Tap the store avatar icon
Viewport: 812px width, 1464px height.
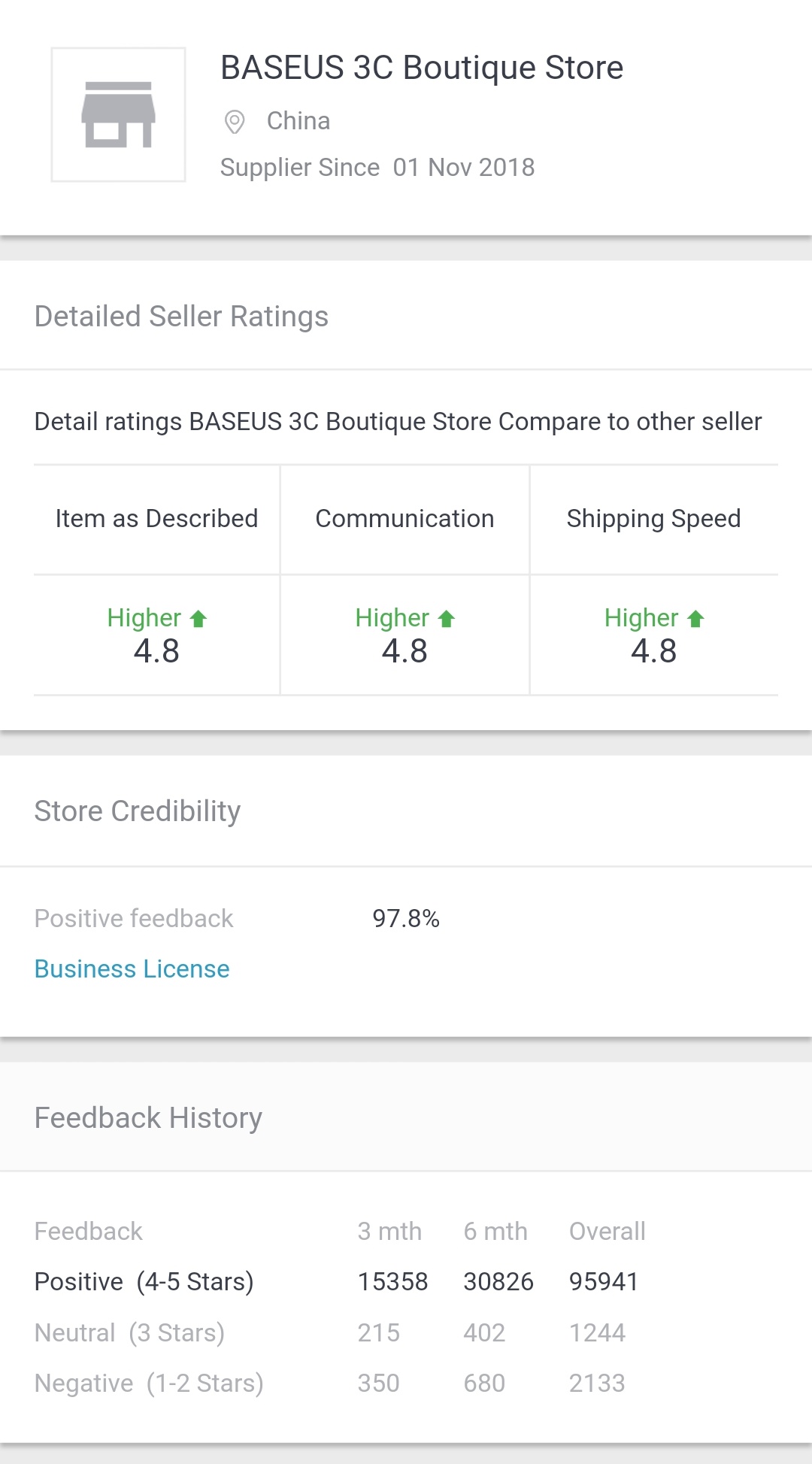coord(118,115)
